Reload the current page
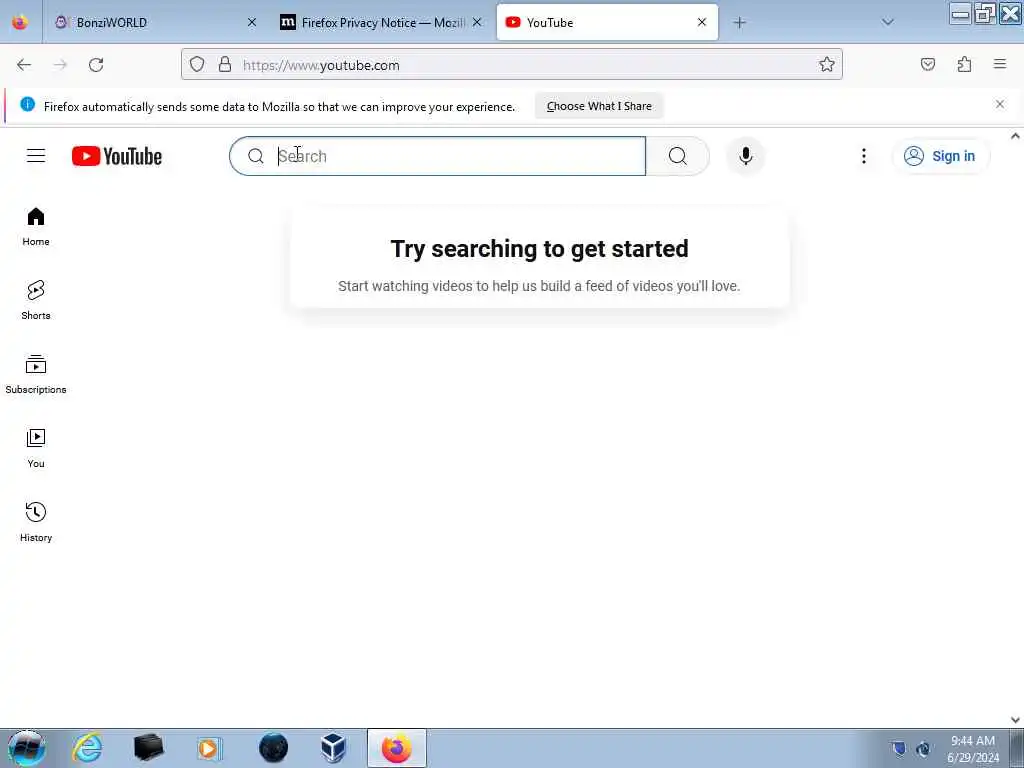The width and height of the screenshot is (1024, 768). pos(96,65)
